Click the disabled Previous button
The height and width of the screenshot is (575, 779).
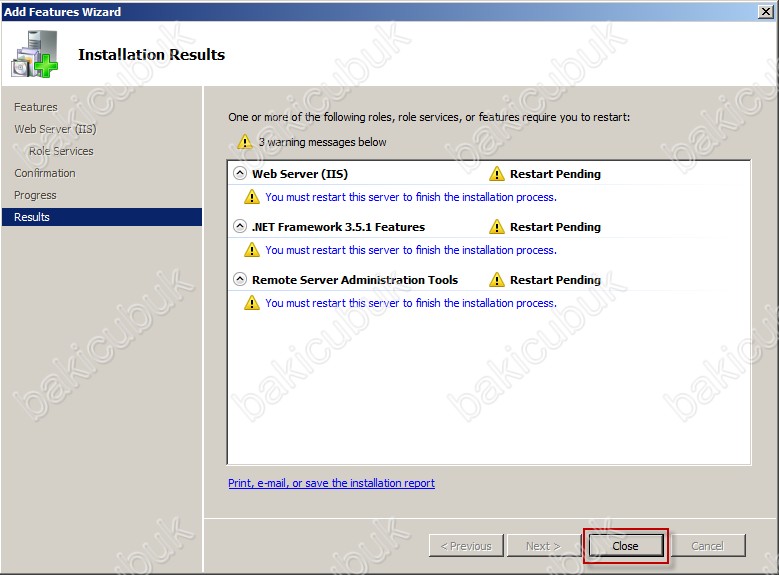[466, 546]
